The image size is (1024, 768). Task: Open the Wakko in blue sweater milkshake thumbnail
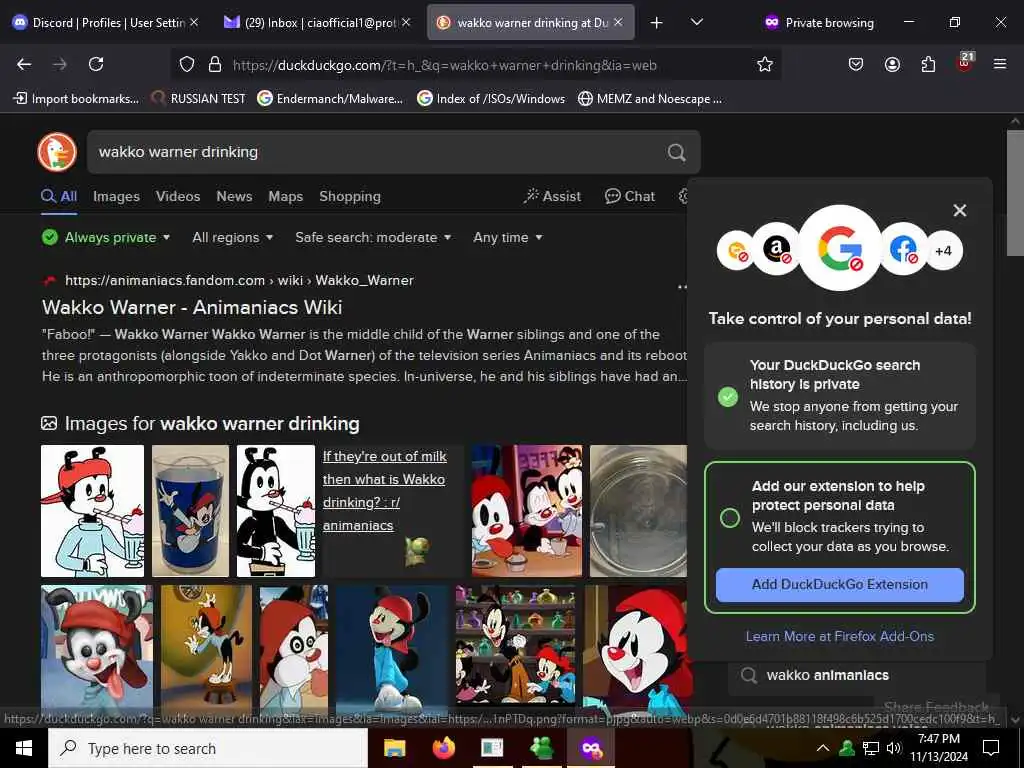coord(93,511)
